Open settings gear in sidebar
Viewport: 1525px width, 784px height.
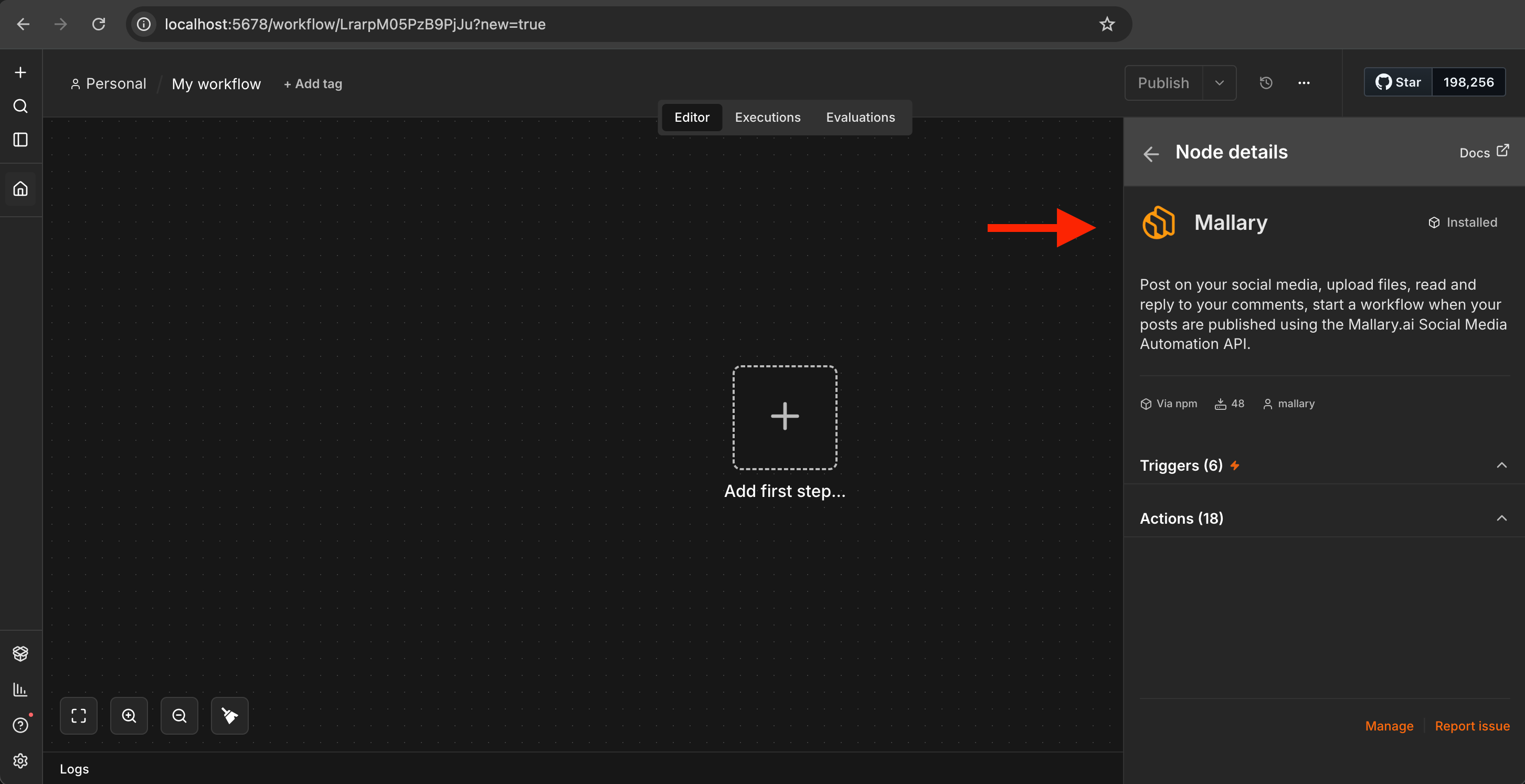[x=20, y=761]
